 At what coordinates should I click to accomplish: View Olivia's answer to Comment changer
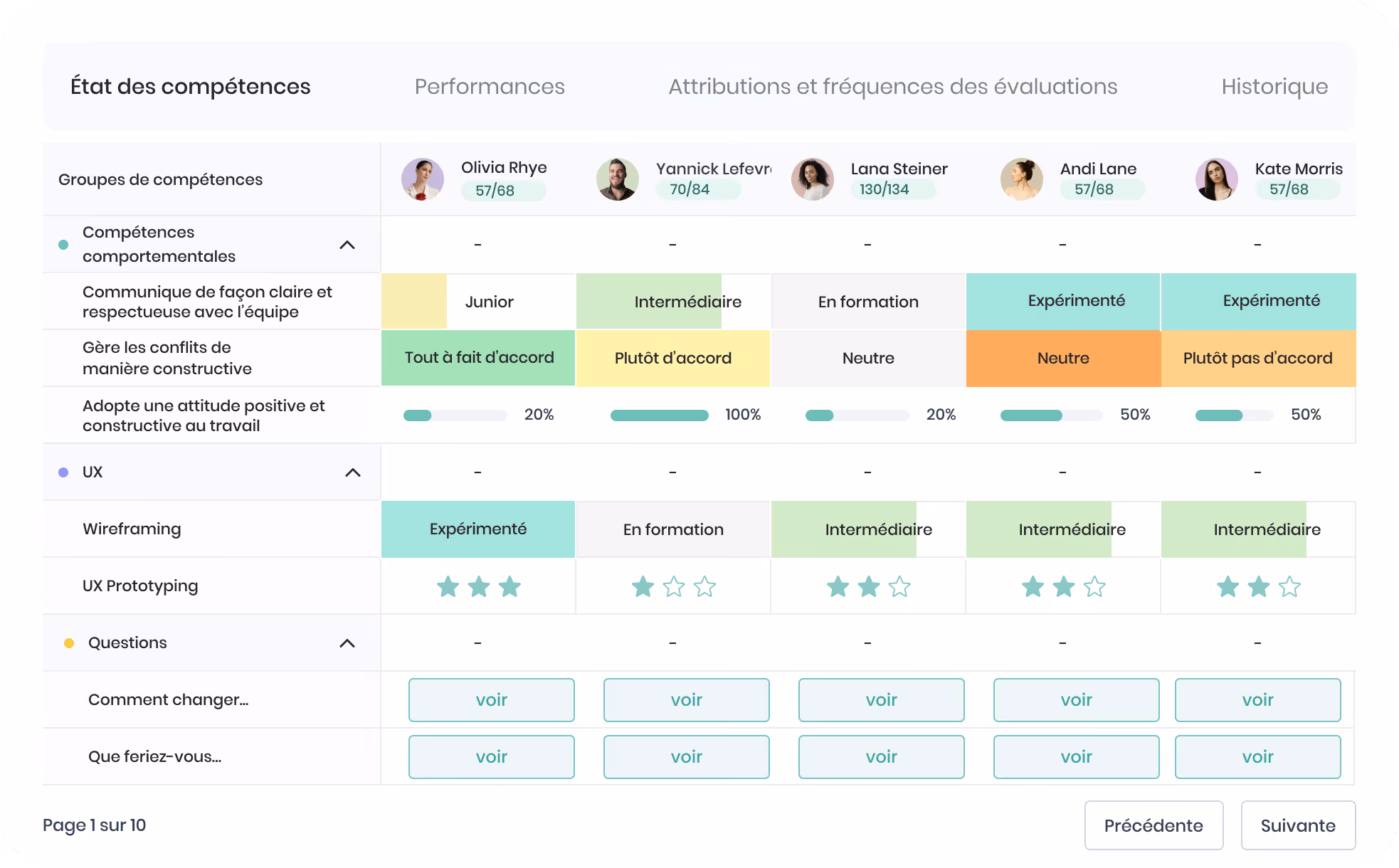[492, 700]
